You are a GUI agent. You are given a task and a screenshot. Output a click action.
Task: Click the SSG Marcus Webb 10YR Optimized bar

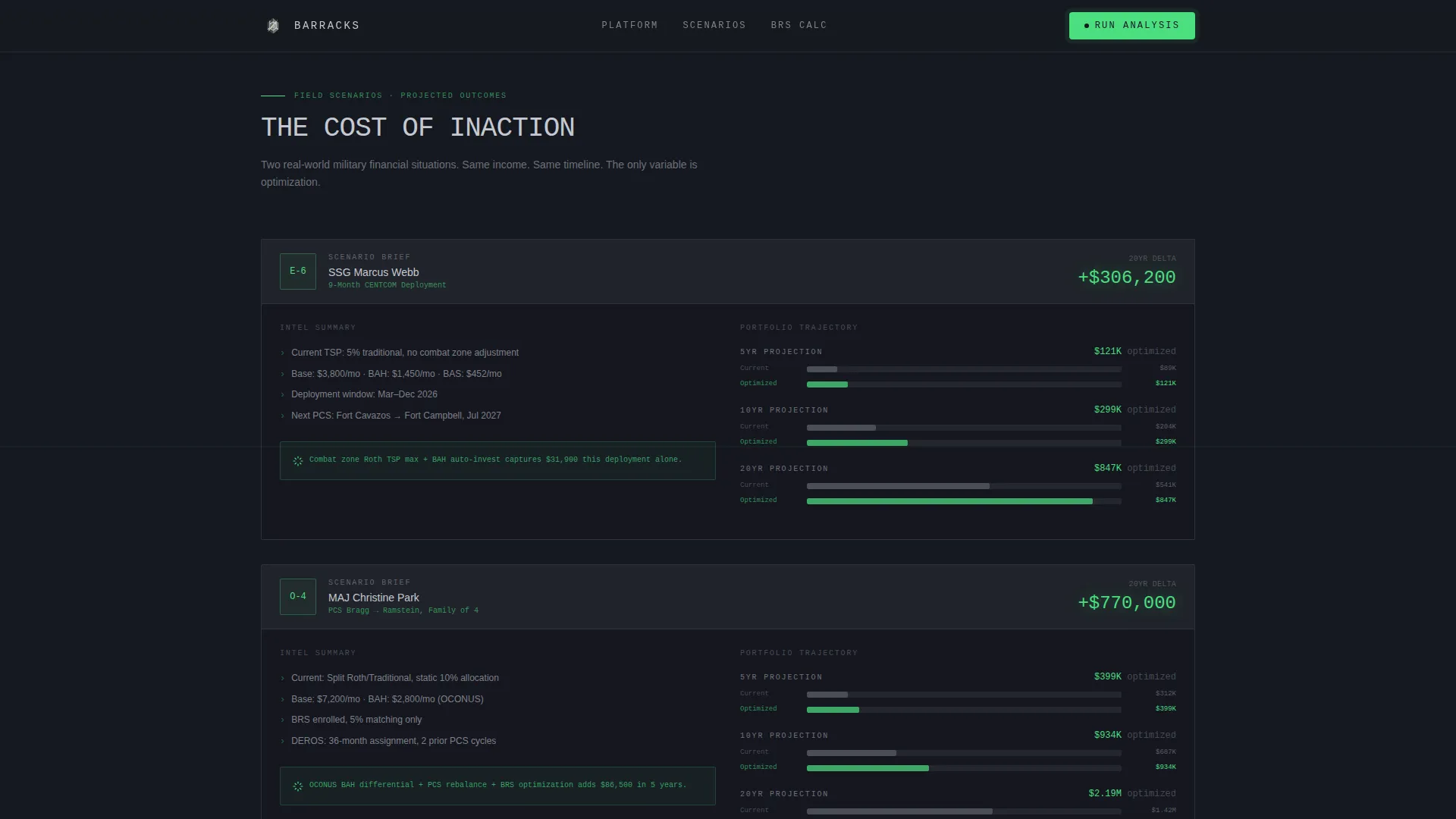(x=964, y=443)
